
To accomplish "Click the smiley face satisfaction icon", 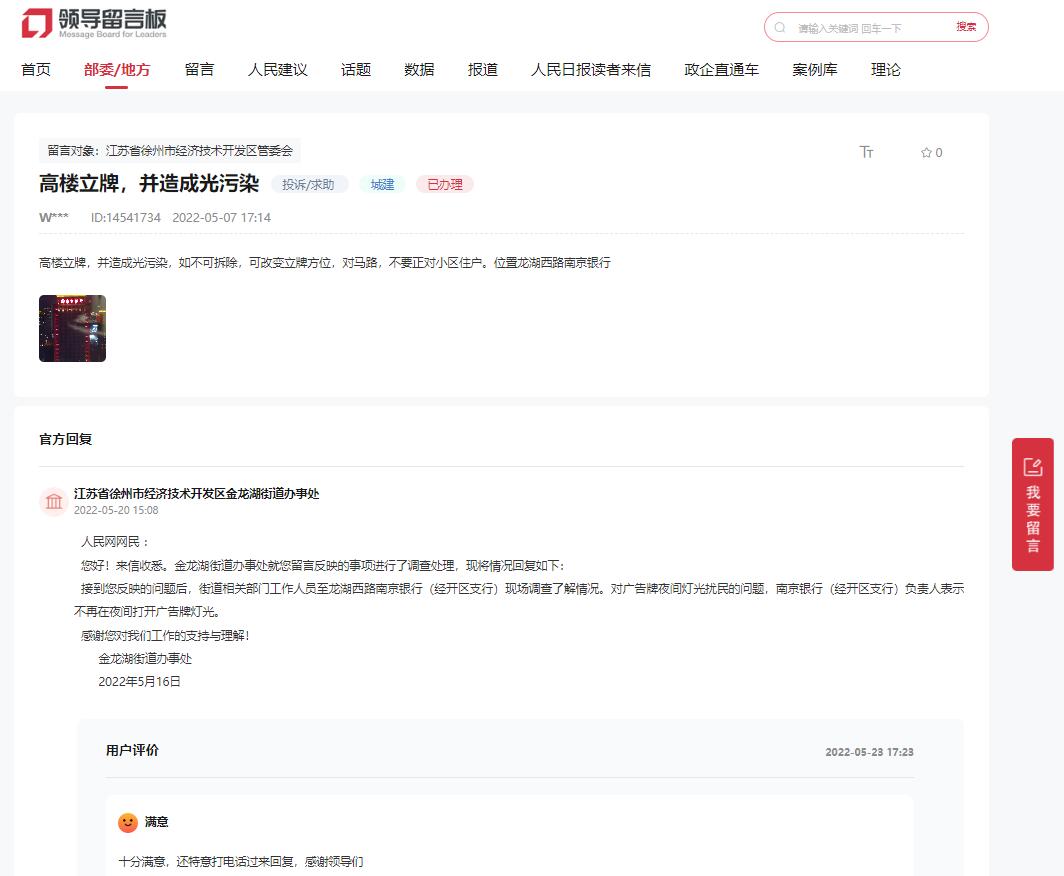I will click(128, 822).
